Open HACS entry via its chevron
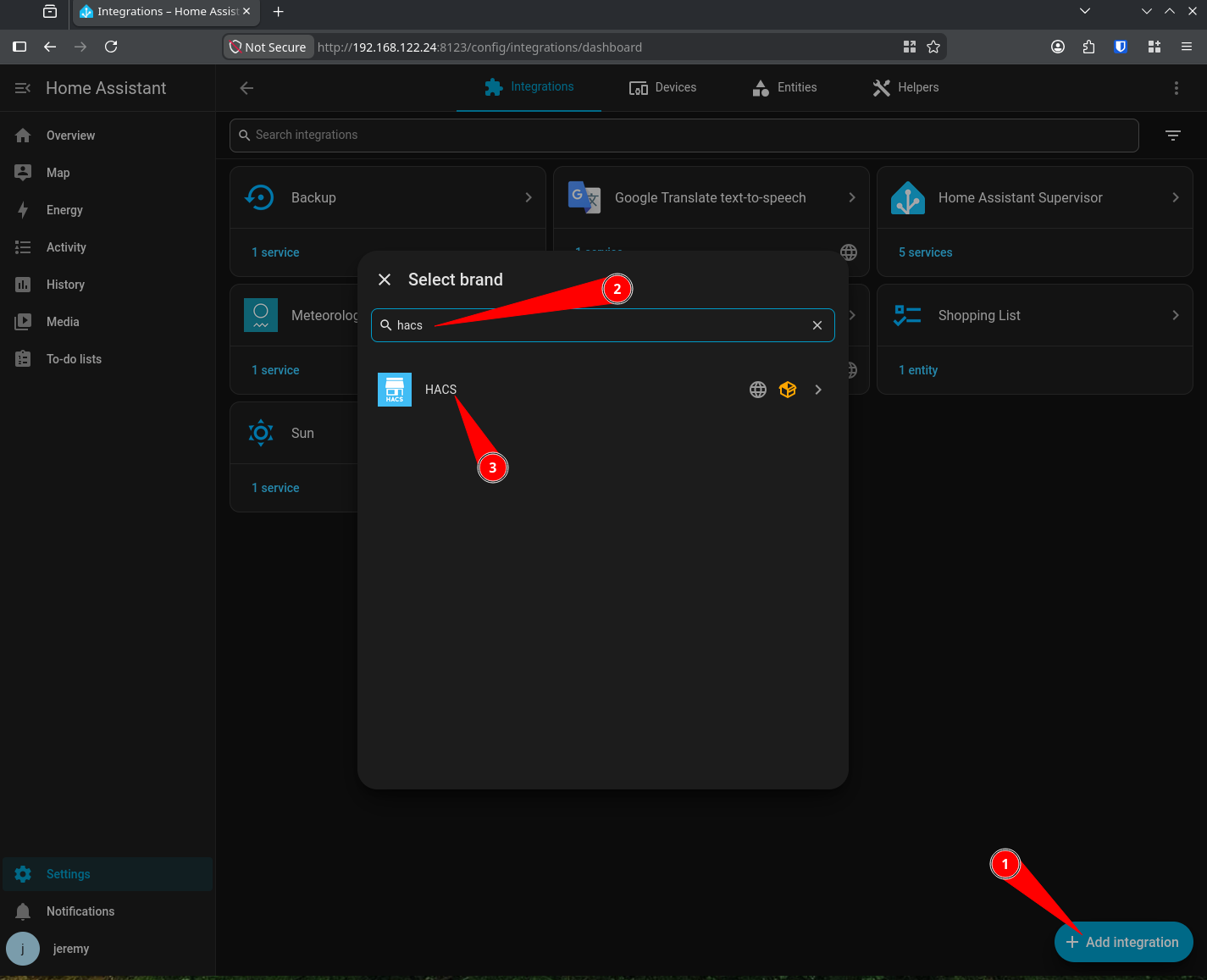The image size is (1207, 980). 818,390
